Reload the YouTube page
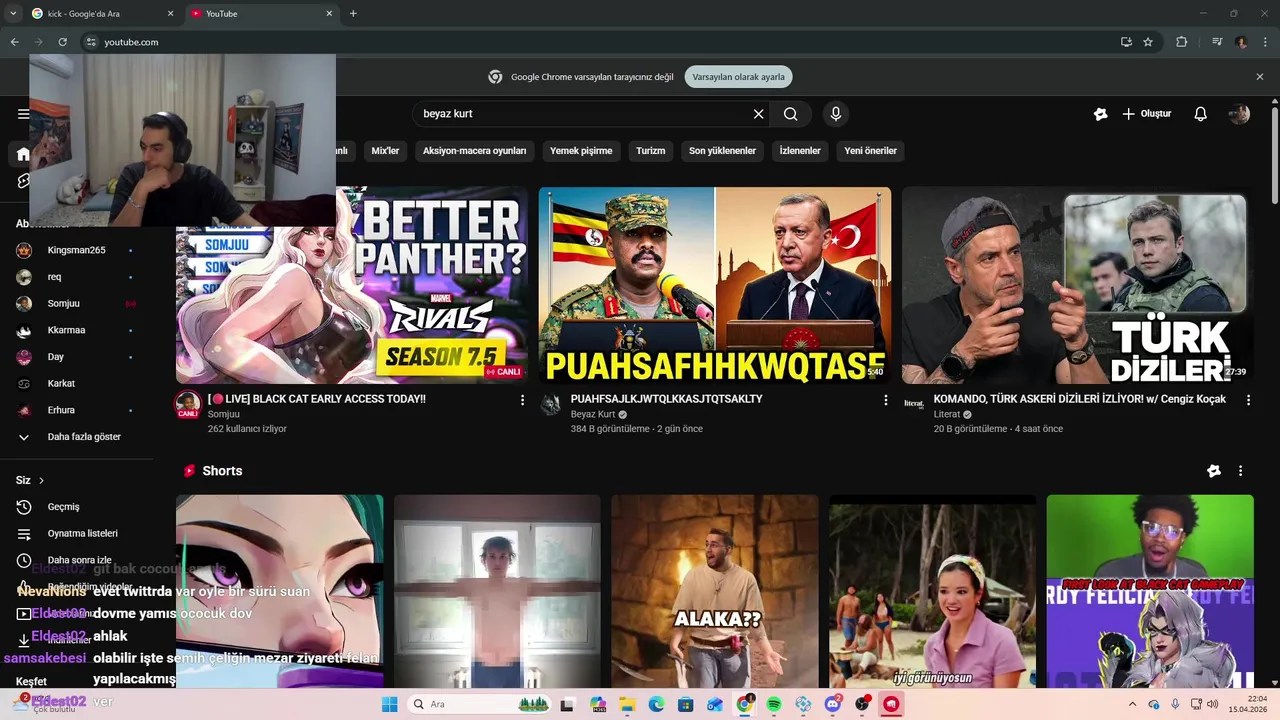The image size is (1280, 720). tap(62, 42)
